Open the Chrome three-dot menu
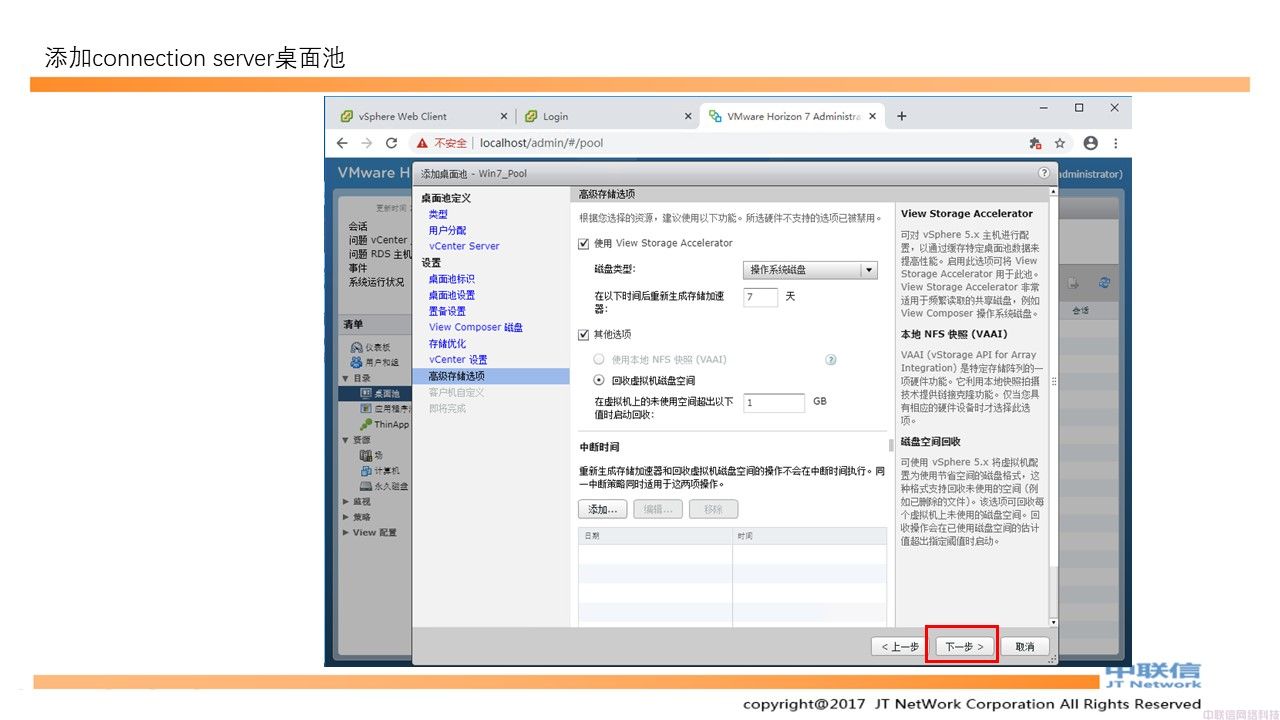The width and height of the screenshot is (1280, 720). (1116, 143)
